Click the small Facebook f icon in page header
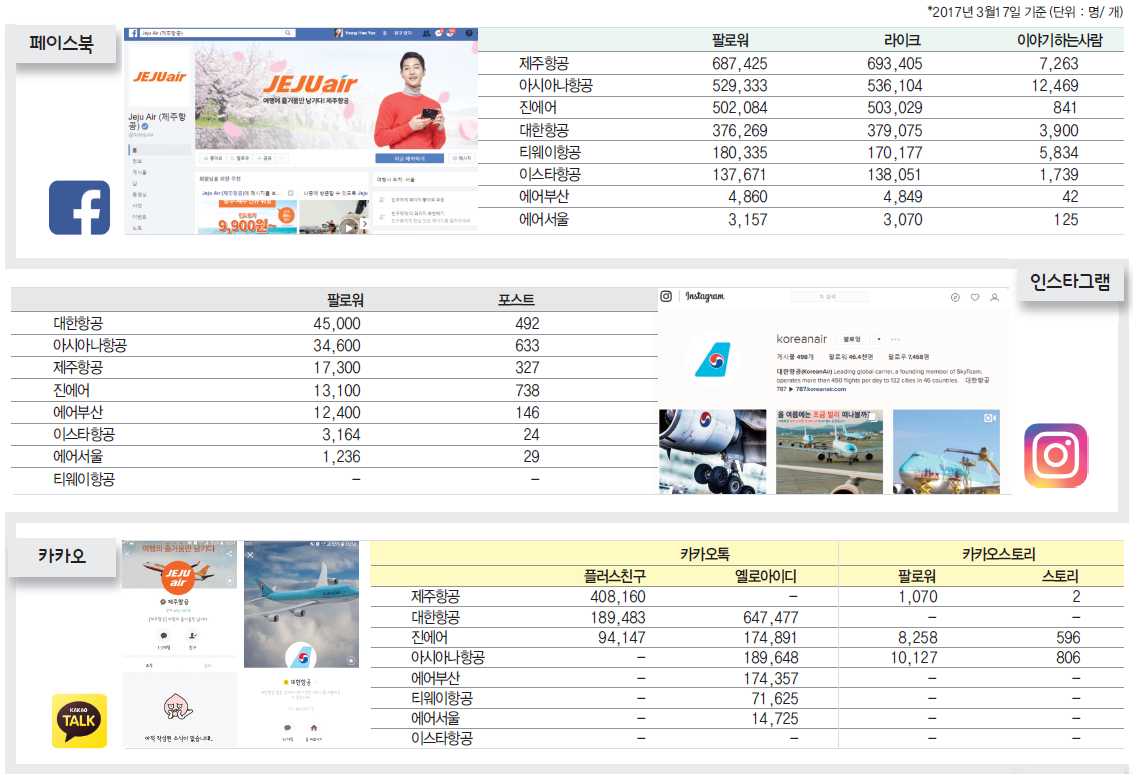 pos(133,33)
